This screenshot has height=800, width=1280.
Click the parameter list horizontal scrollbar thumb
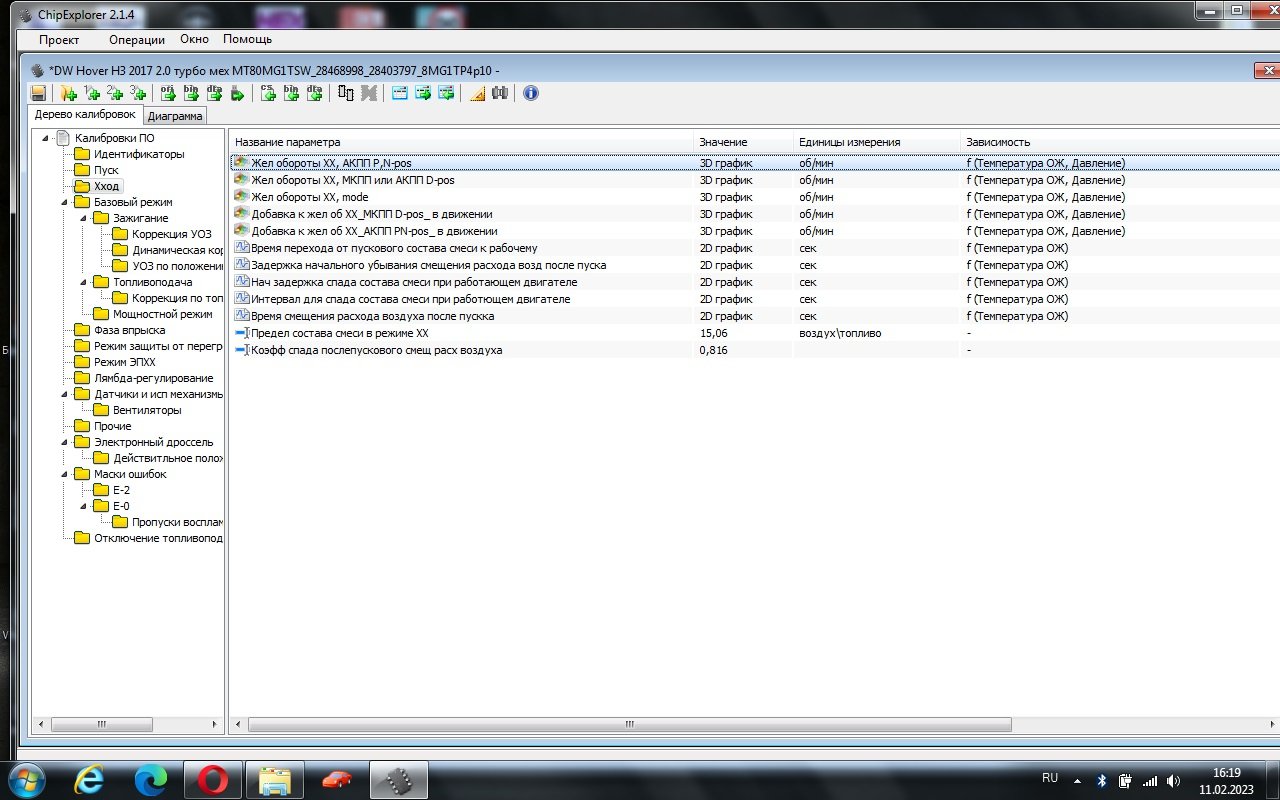630,724
